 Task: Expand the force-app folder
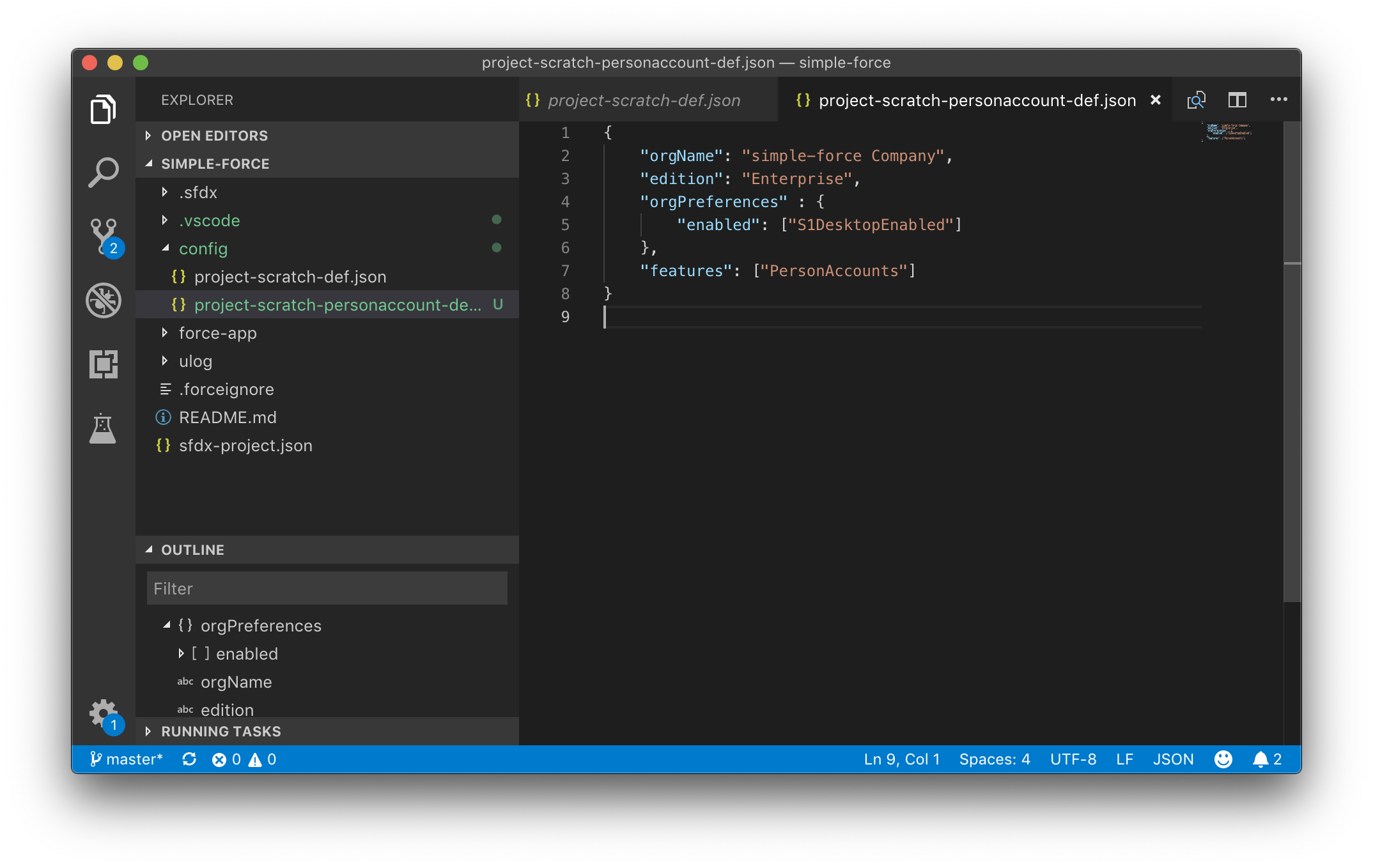coord(217,333)
